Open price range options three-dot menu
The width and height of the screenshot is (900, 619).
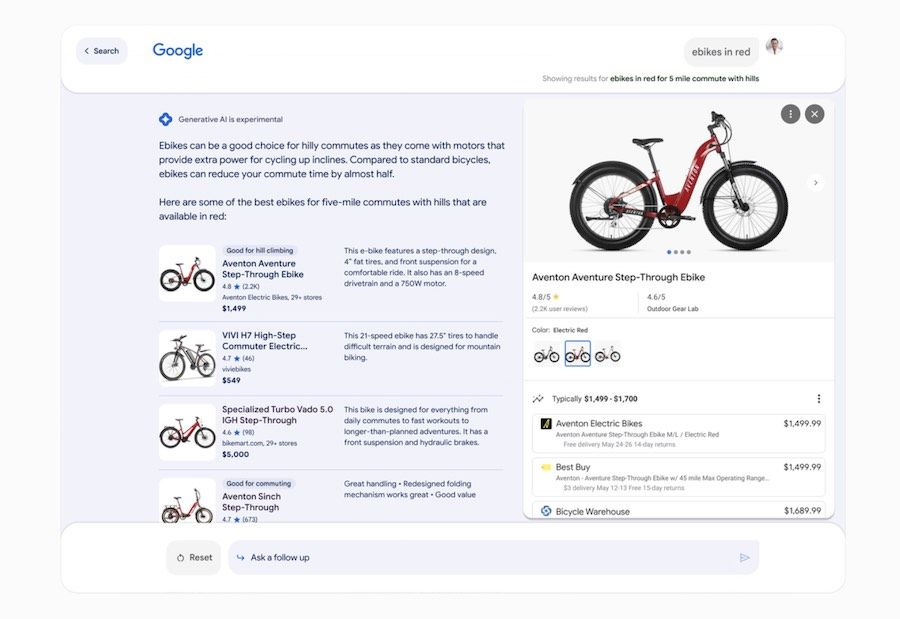[818, 399]
